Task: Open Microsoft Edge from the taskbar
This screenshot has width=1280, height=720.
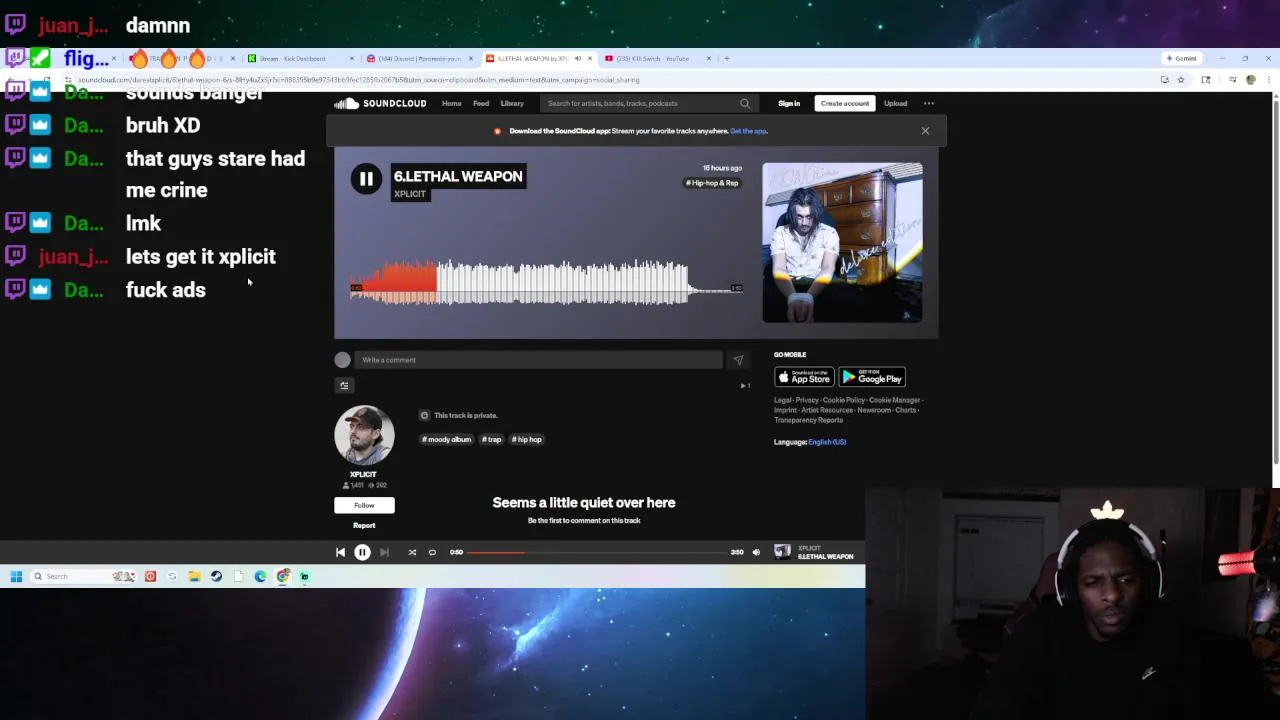Action: (x=260, y=576)
